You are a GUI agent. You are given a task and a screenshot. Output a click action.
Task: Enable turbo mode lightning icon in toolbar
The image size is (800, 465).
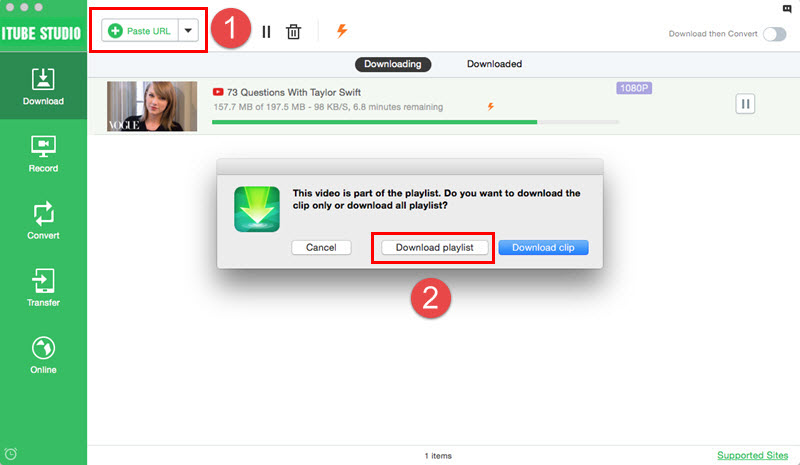click(342, 31)
